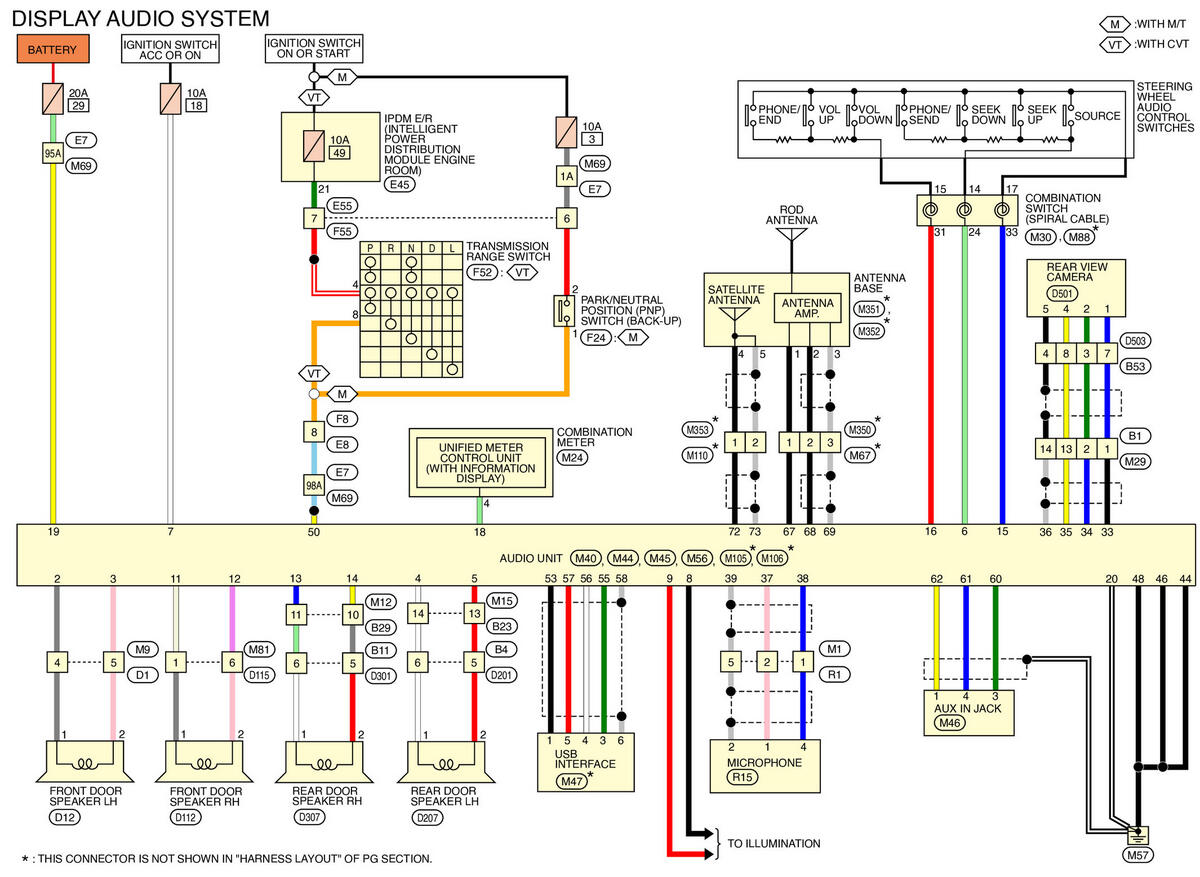Click the ANTENNA AMP. box
Viewport: 1200px width, 877px height.
(x=808, y=308)
